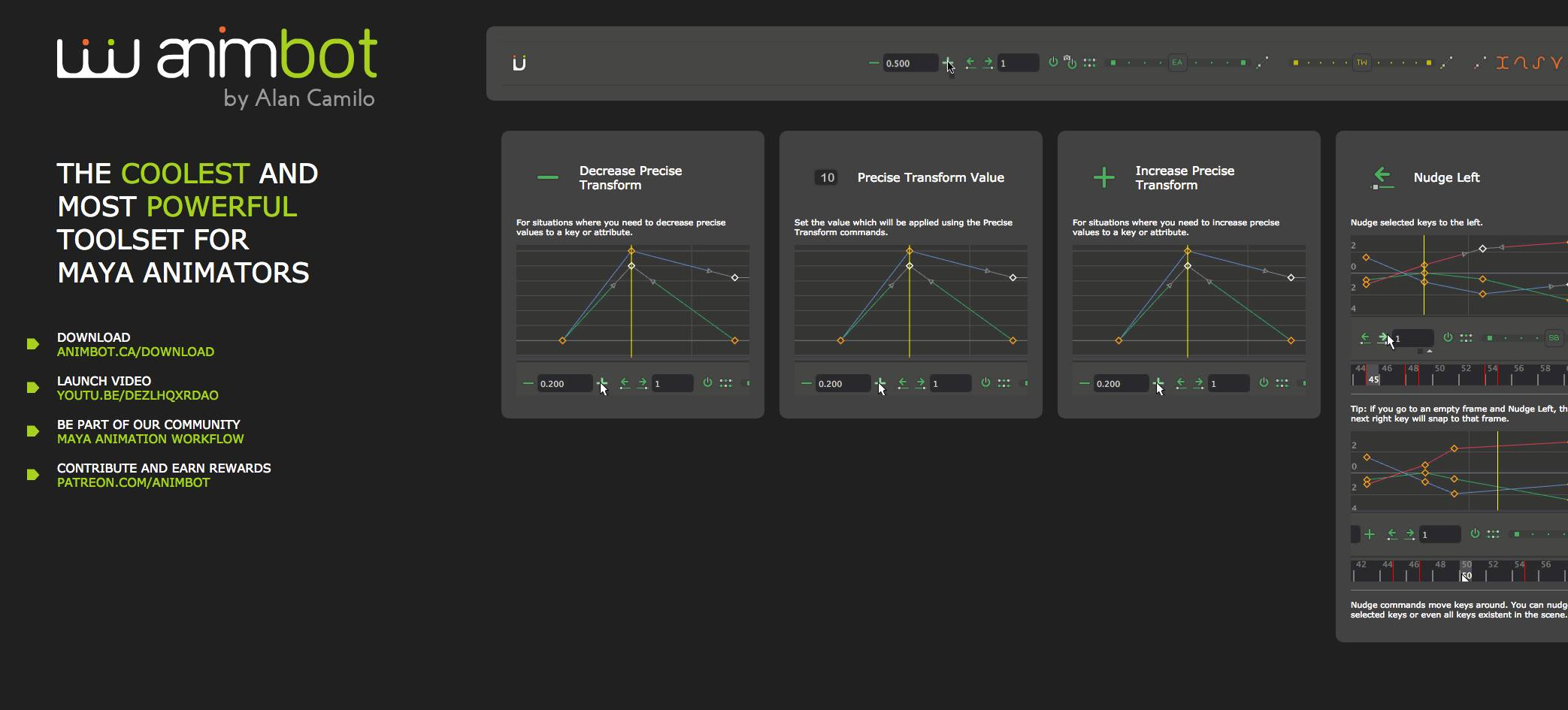Click the decrease precise transform minus in the top toolbar
The width and height of the screenshot is (1568, 710).
click(873, 63)
